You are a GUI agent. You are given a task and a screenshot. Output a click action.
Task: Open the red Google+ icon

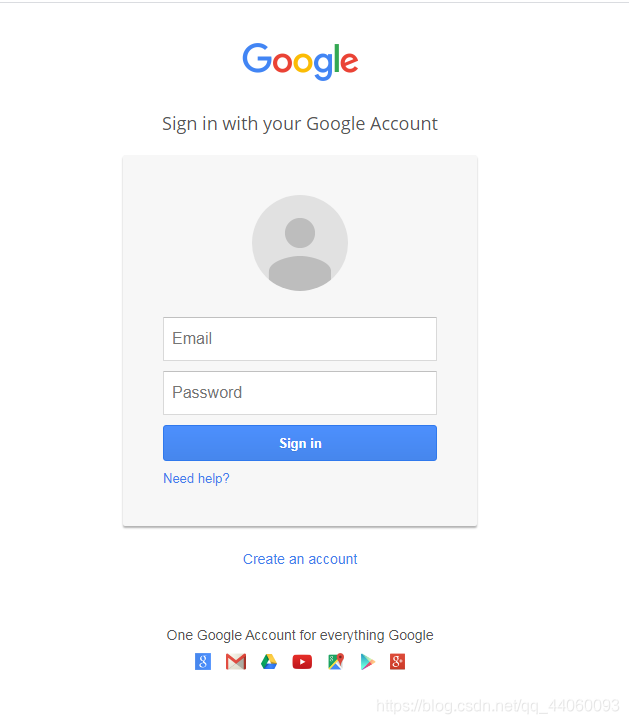click(398, 662)
